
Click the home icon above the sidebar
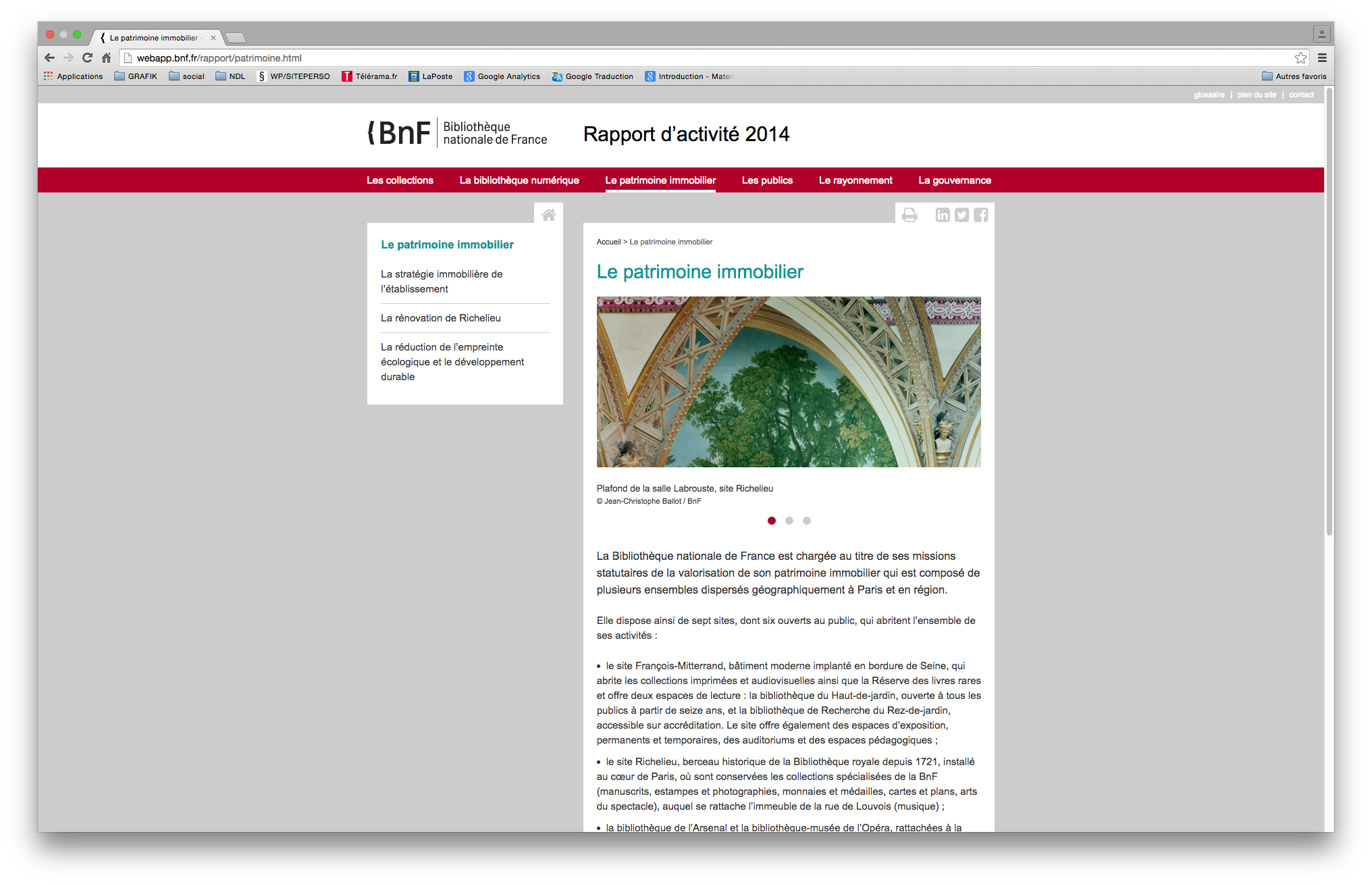pos(548,215)
